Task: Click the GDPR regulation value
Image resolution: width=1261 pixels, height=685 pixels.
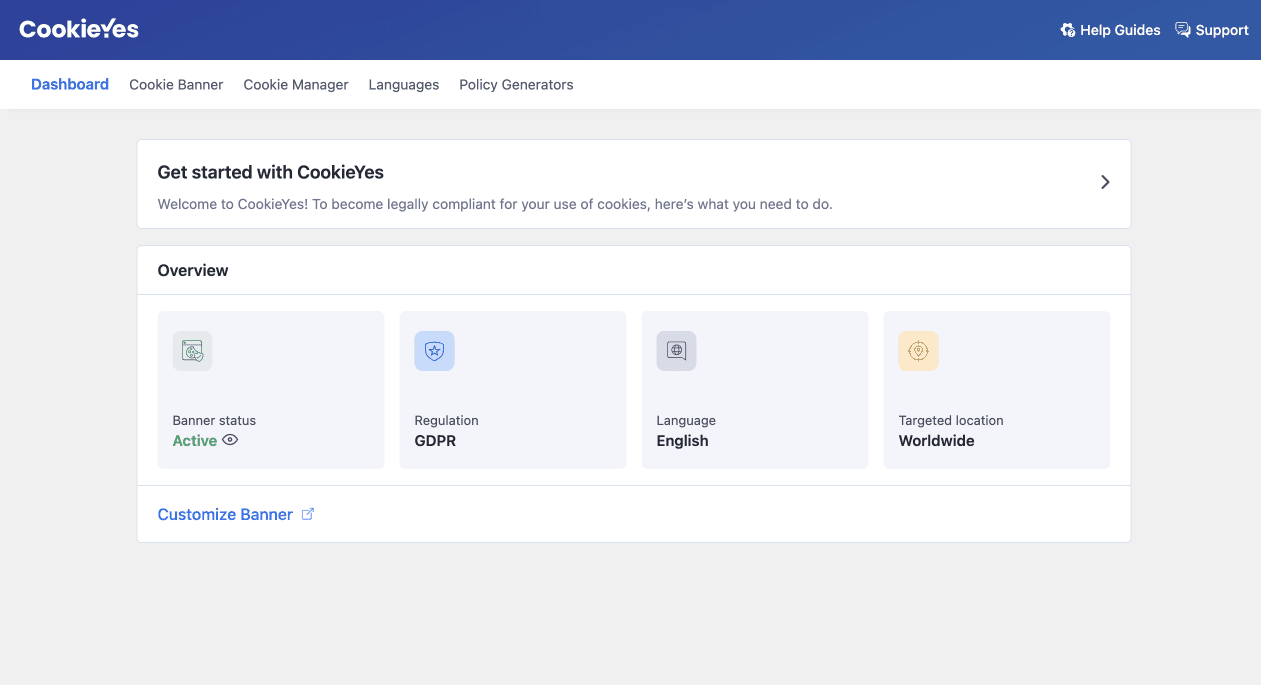Action: point(435,441)
